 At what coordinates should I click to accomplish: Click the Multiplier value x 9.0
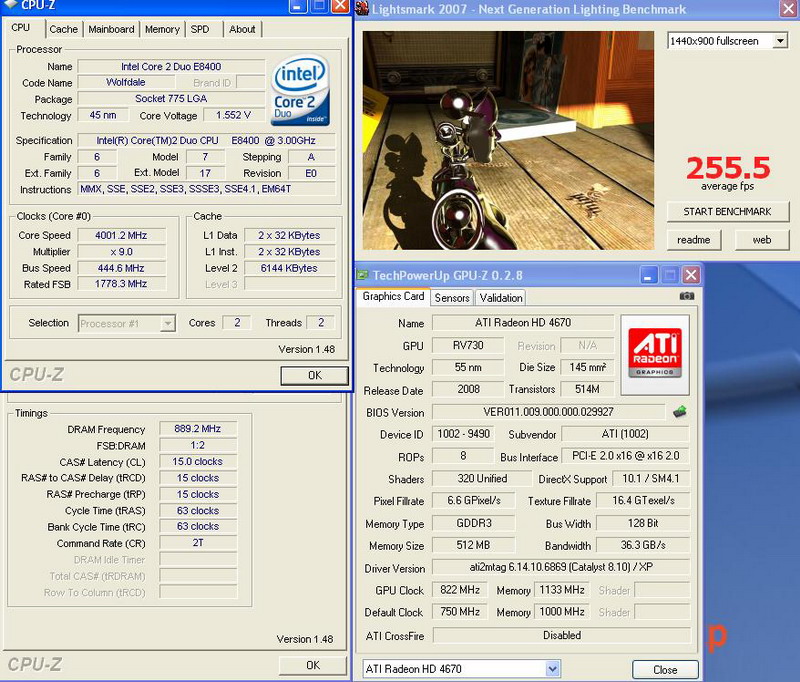[x=121, y=251]
